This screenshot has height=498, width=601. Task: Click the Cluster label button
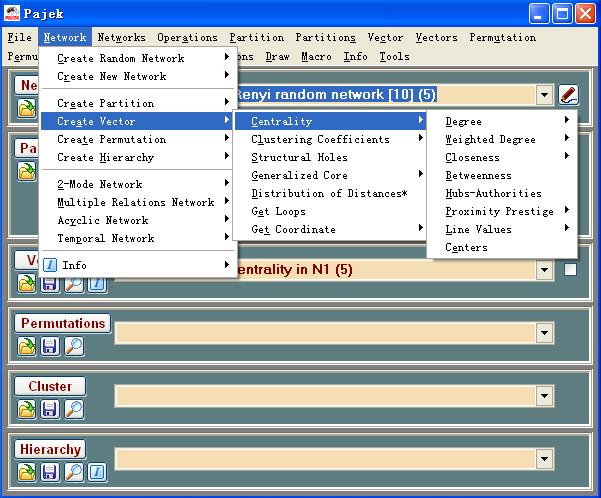click(x=50, y=386)
